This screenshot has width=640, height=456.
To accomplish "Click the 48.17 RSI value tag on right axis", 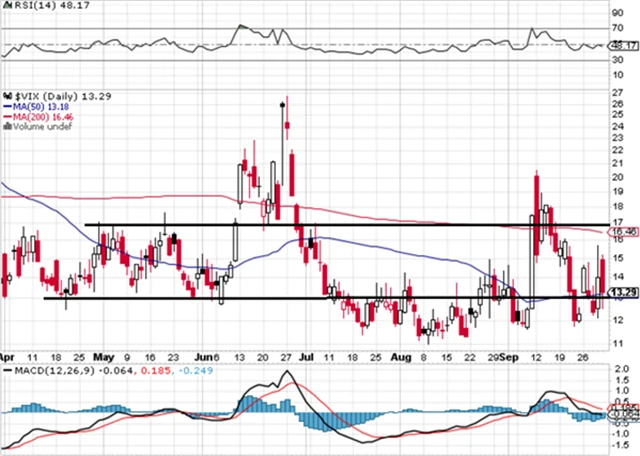I will coord(621,44).
